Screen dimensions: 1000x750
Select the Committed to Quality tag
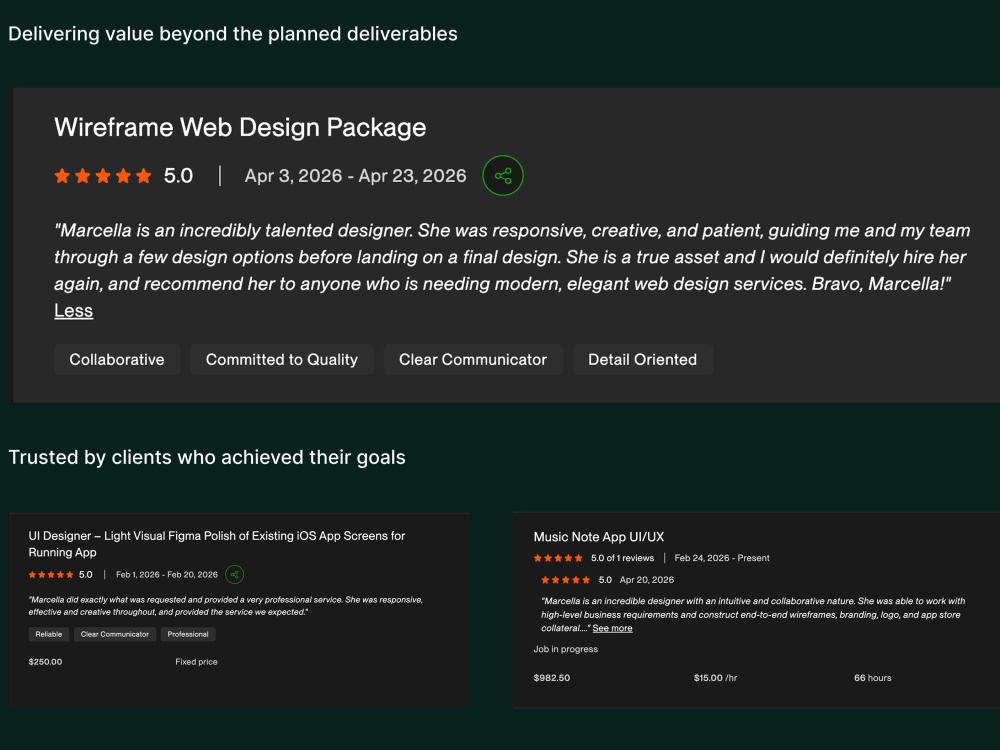(x=281, y=360)
